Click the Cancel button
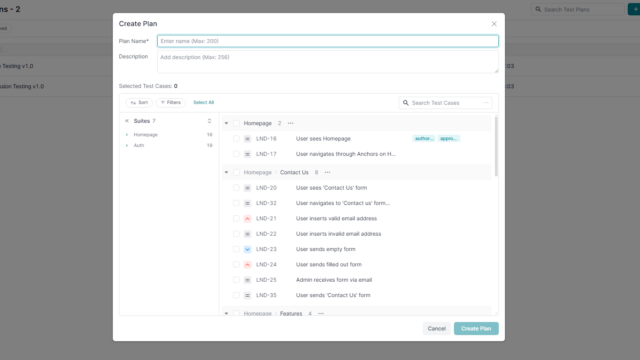This screenshot has width=640, height=360. (436, 329)
